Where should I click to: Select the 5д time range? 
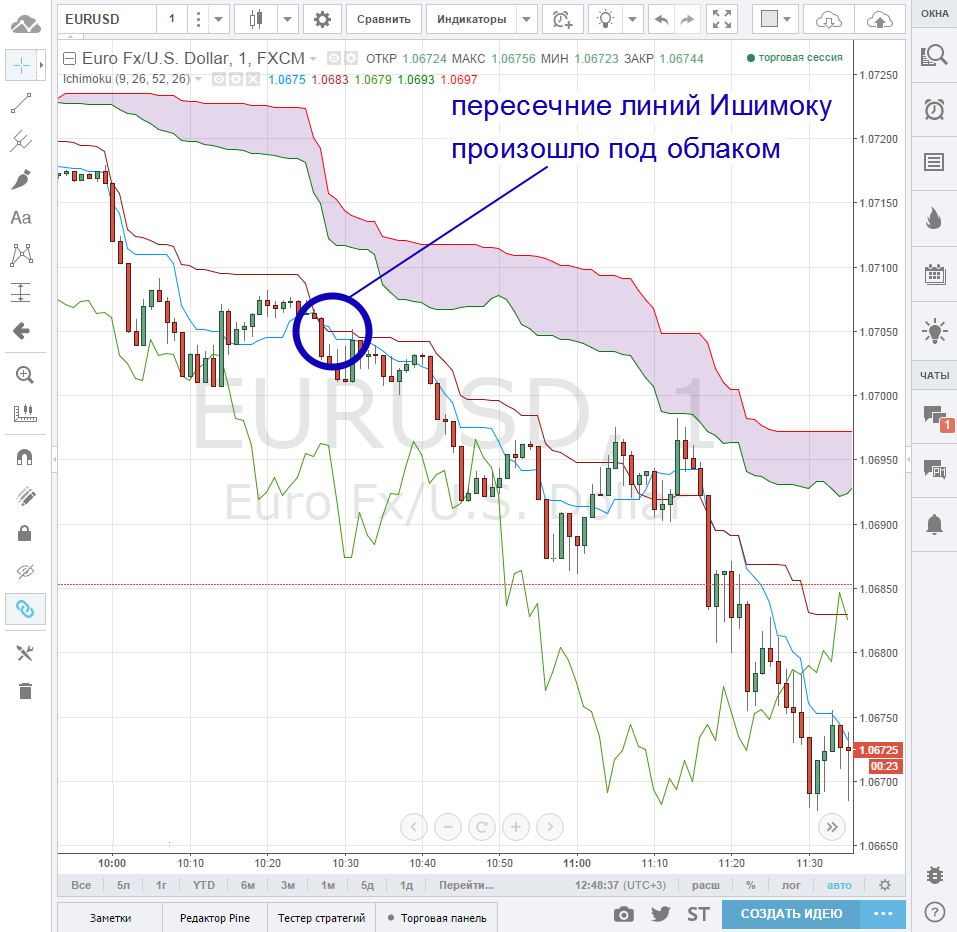point(367,885)
